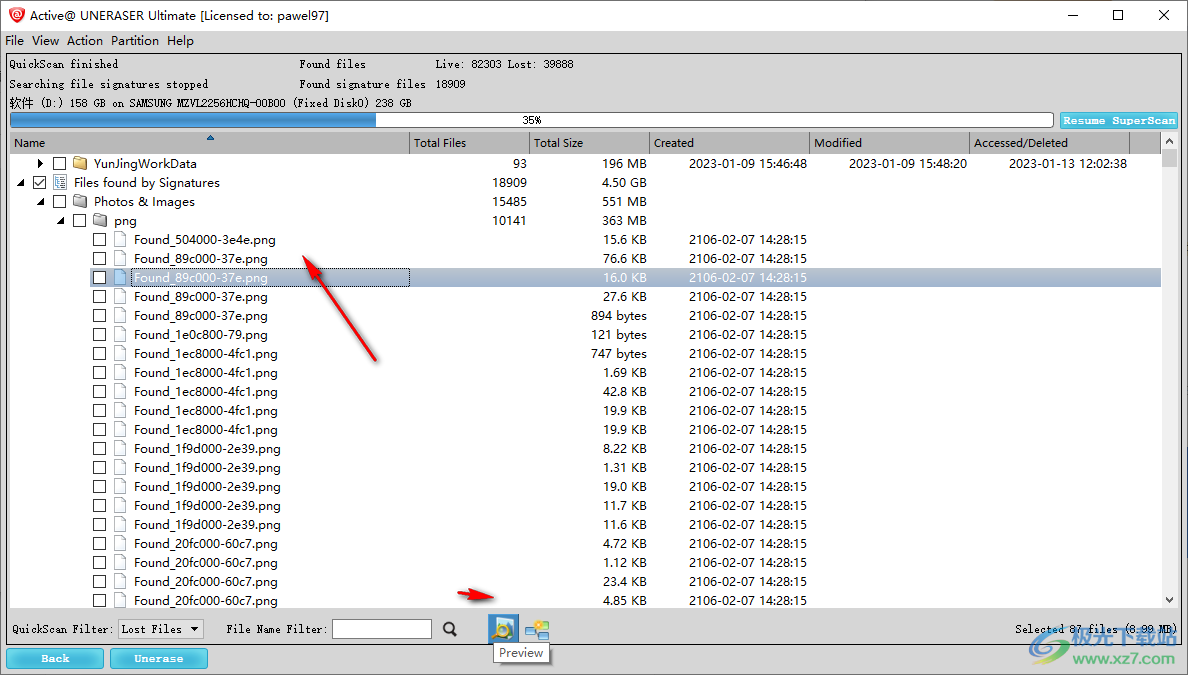Click the YunJingWorkData folder icon
Screen dimensions: 1188x675
pyautogui.click(x=80, y=163)
